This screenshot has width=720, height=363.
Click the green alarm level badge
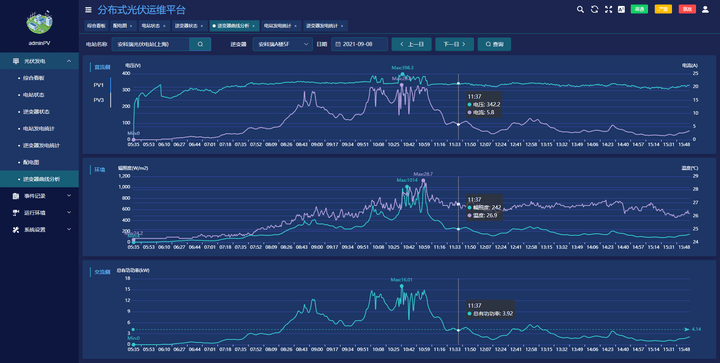click(639, 9)
